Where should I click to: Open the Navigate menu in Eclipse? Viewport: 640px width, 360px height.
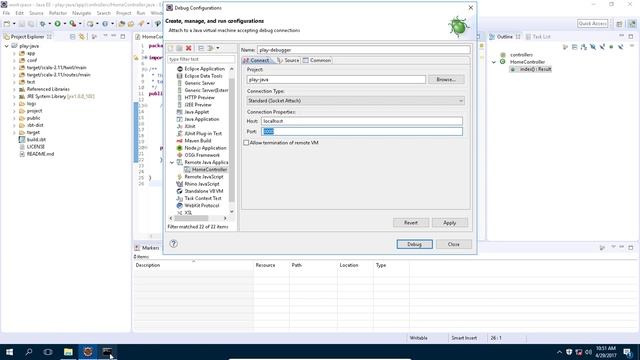(x=81, y=13)
